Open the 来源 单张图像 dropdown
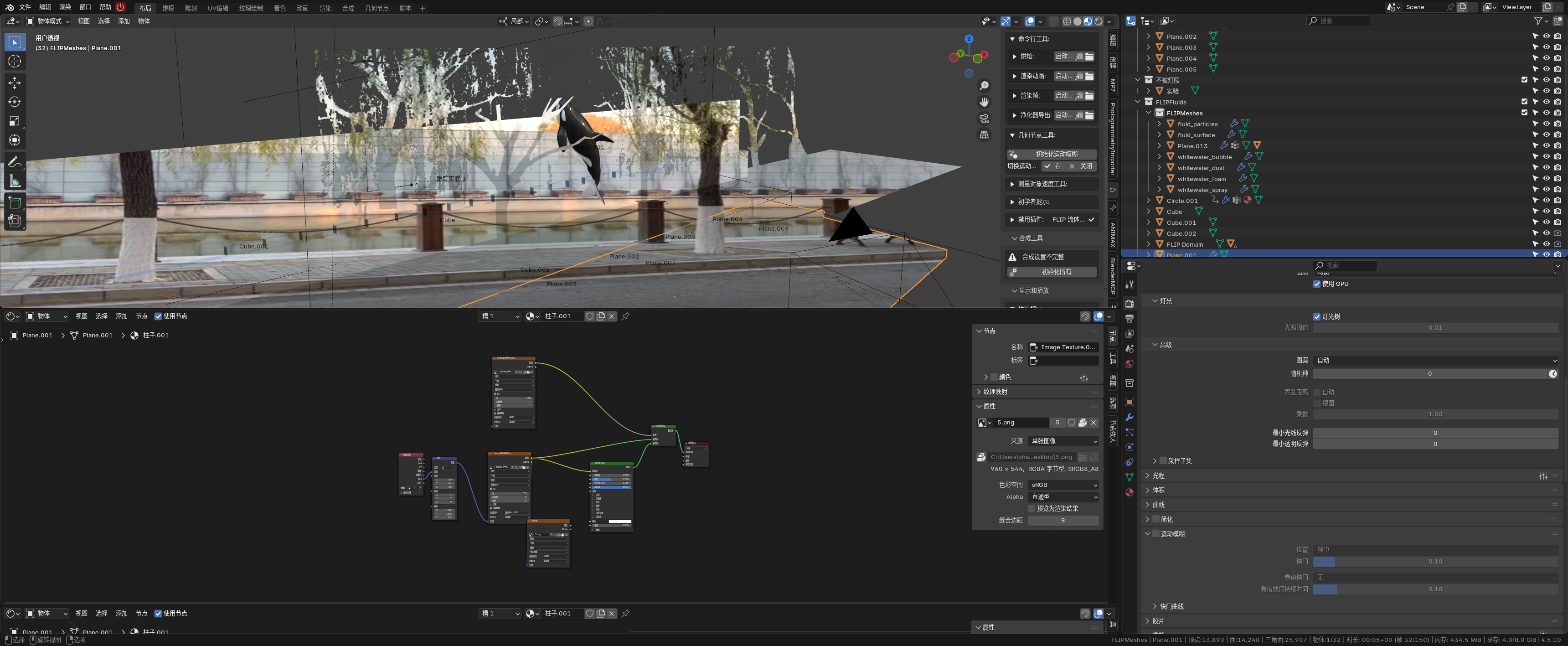The height and width of the screenshot is (646, 1568). [1063, 441]
